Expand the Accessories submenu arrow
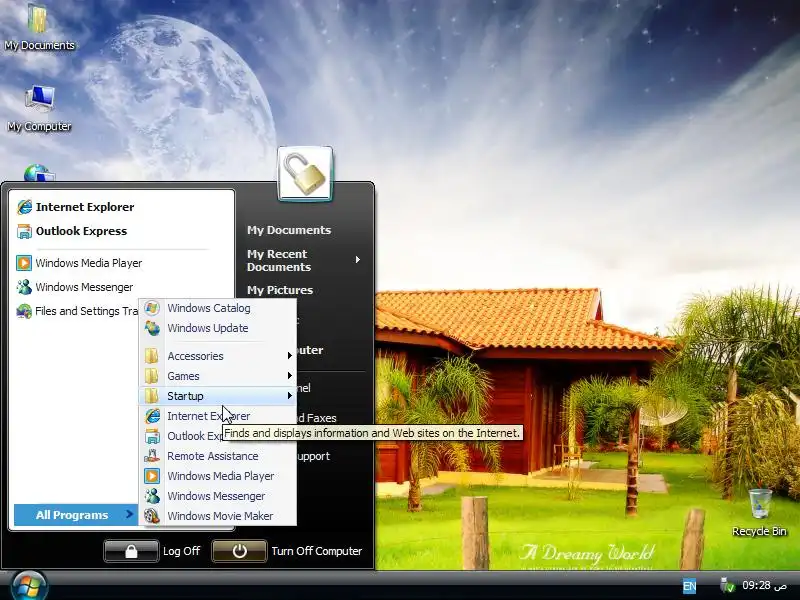800x600 pixels. click(x=289, y=356)
